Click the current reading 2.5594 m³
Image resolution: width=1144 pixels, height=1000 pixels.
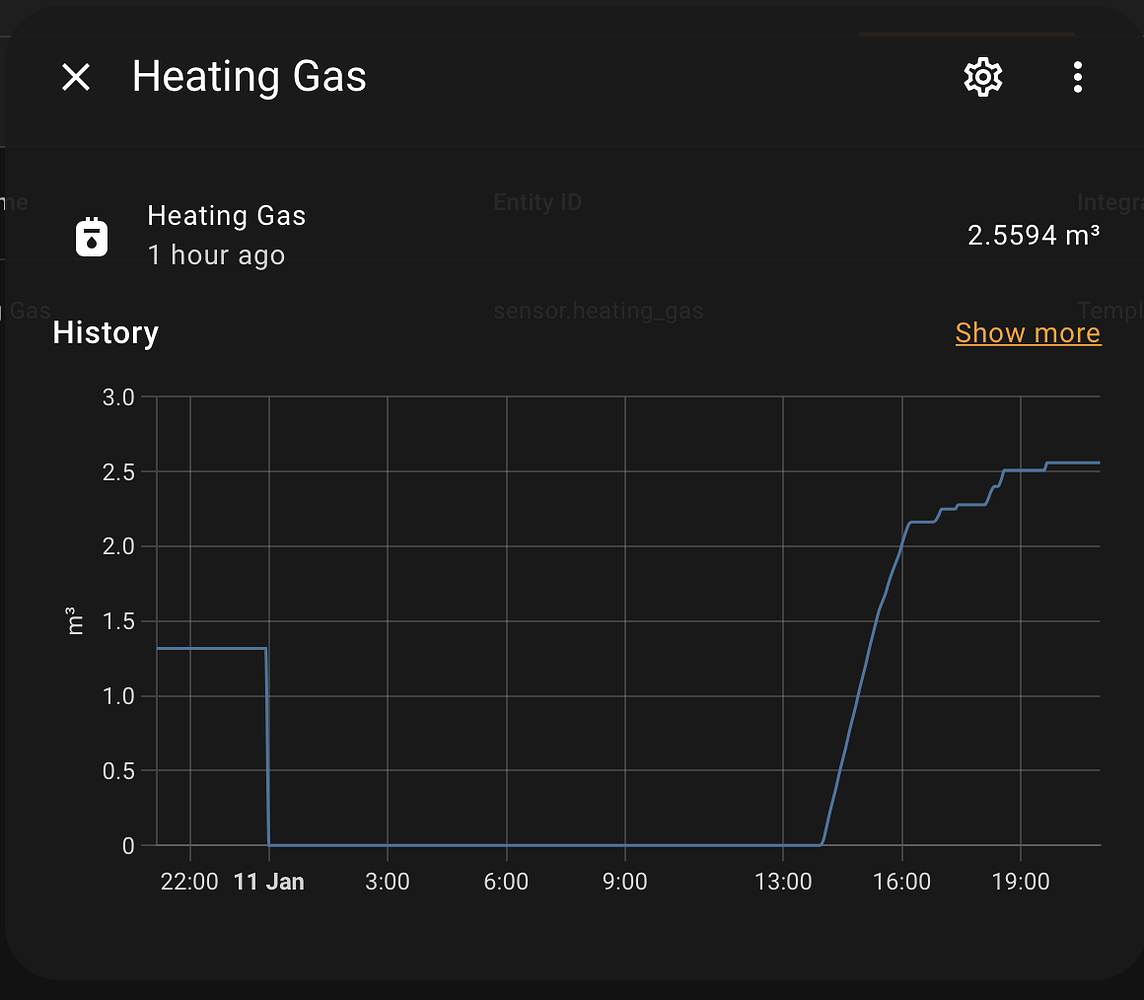pyautogui.click(x=1035, y=235)
